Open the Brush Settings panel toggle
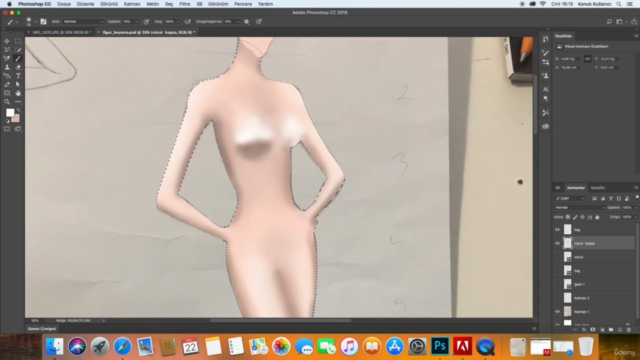The width and height of the screenshot is (640, 360). click(x=43, y=22)
